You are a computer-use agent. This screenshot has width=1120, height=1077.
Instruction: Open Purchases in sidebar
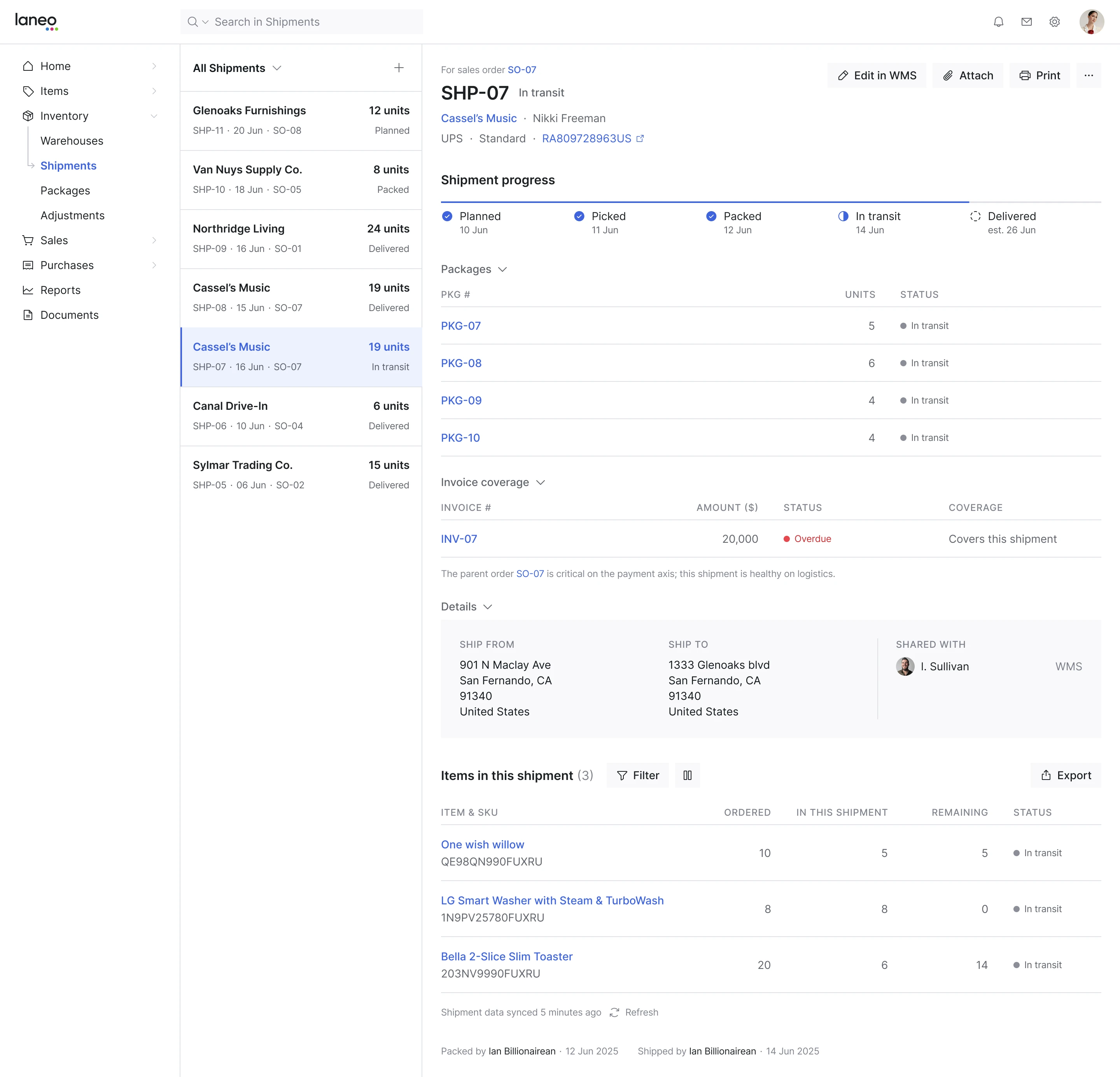pyautogui.click(x=67, y=265)
